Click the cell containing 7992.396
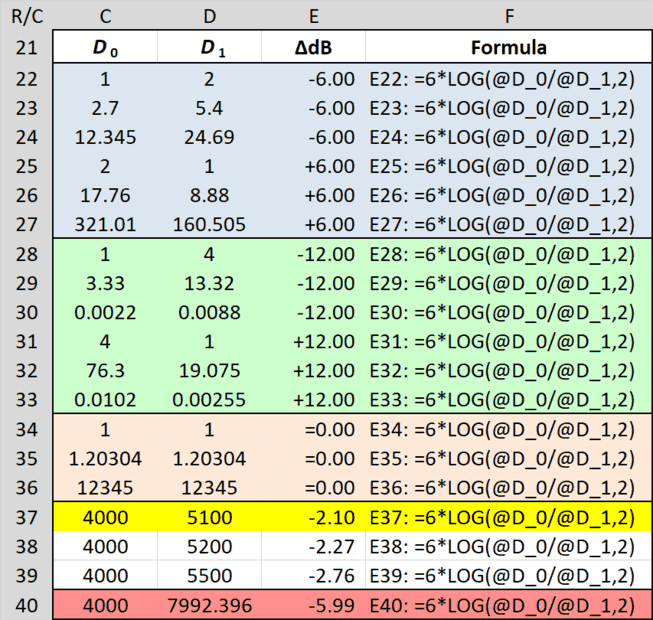Image resolution: width=653 pixels, height=620 pixels. (x=208, y=606)
